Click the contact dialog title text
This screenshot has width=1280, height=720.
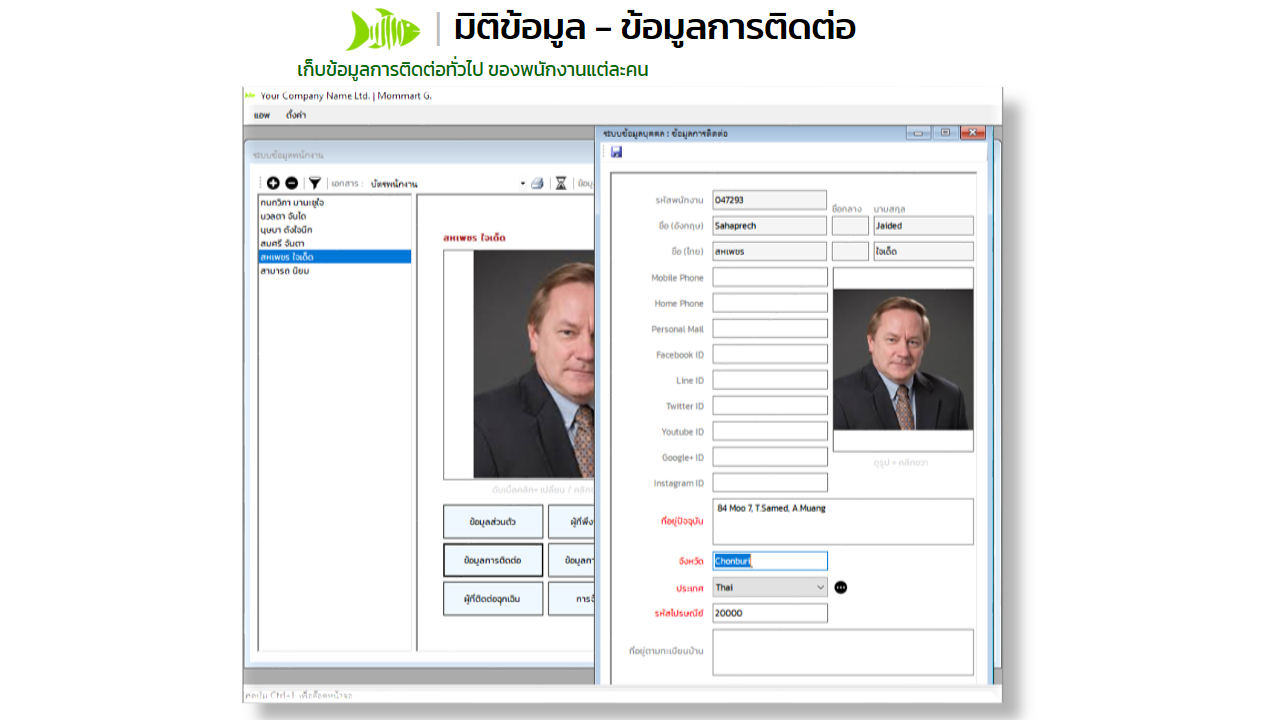coord(665,133)
